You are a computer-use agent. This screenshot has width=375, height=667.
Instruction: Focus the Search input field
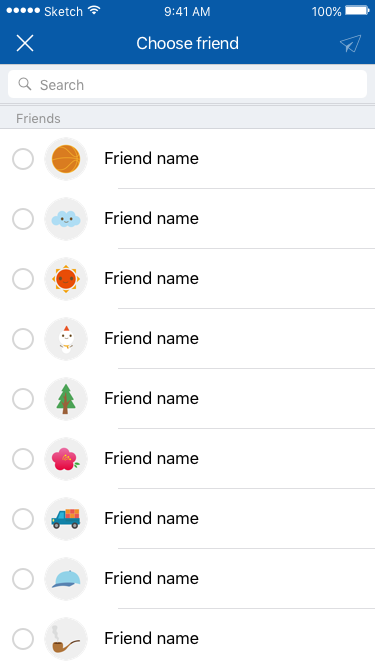(188, 84)
